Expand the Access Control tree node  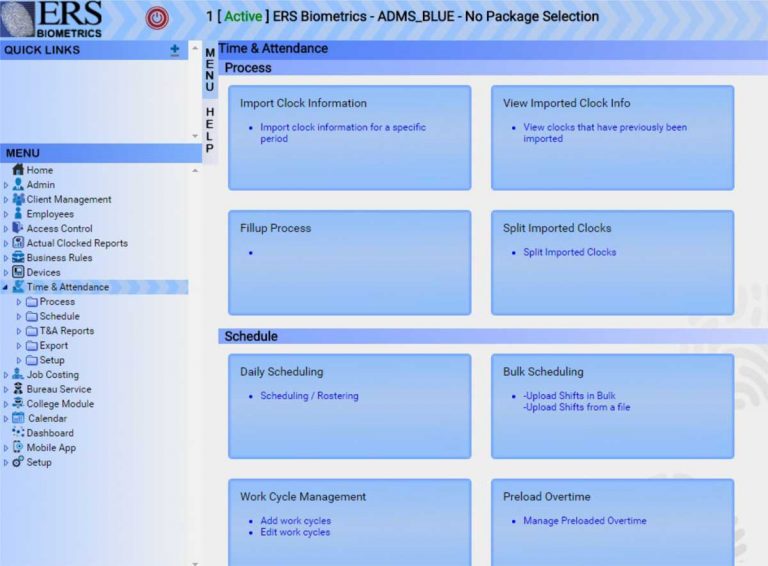6,229
